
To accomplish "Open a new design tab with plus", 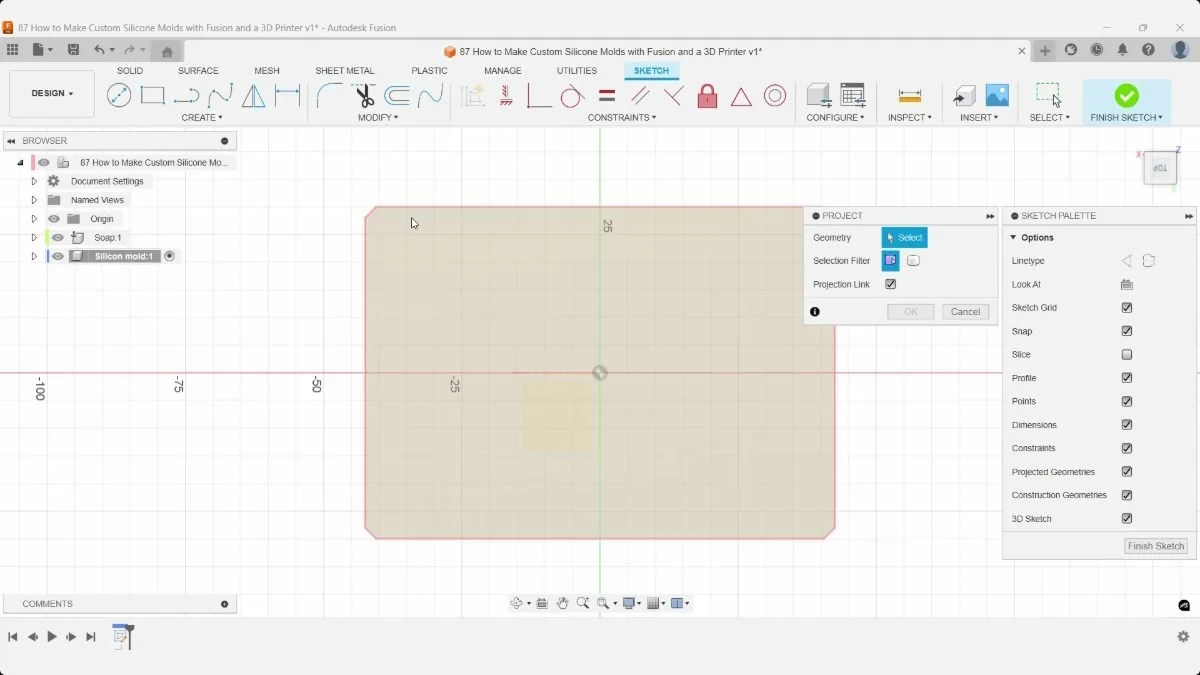I will (x=1045, y=50).
